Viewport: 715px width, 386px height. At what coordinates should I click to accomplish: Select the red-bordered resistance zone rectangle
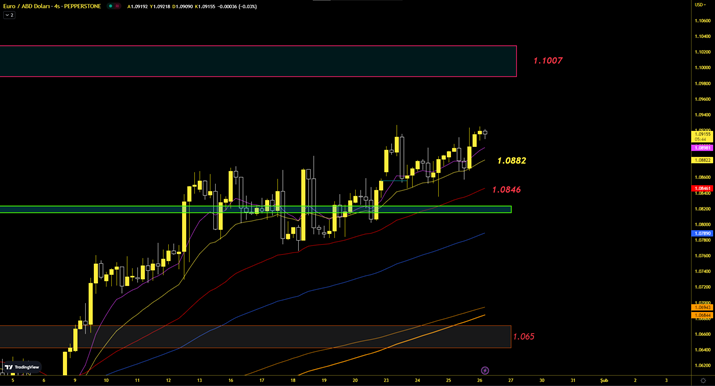(258, 61)
